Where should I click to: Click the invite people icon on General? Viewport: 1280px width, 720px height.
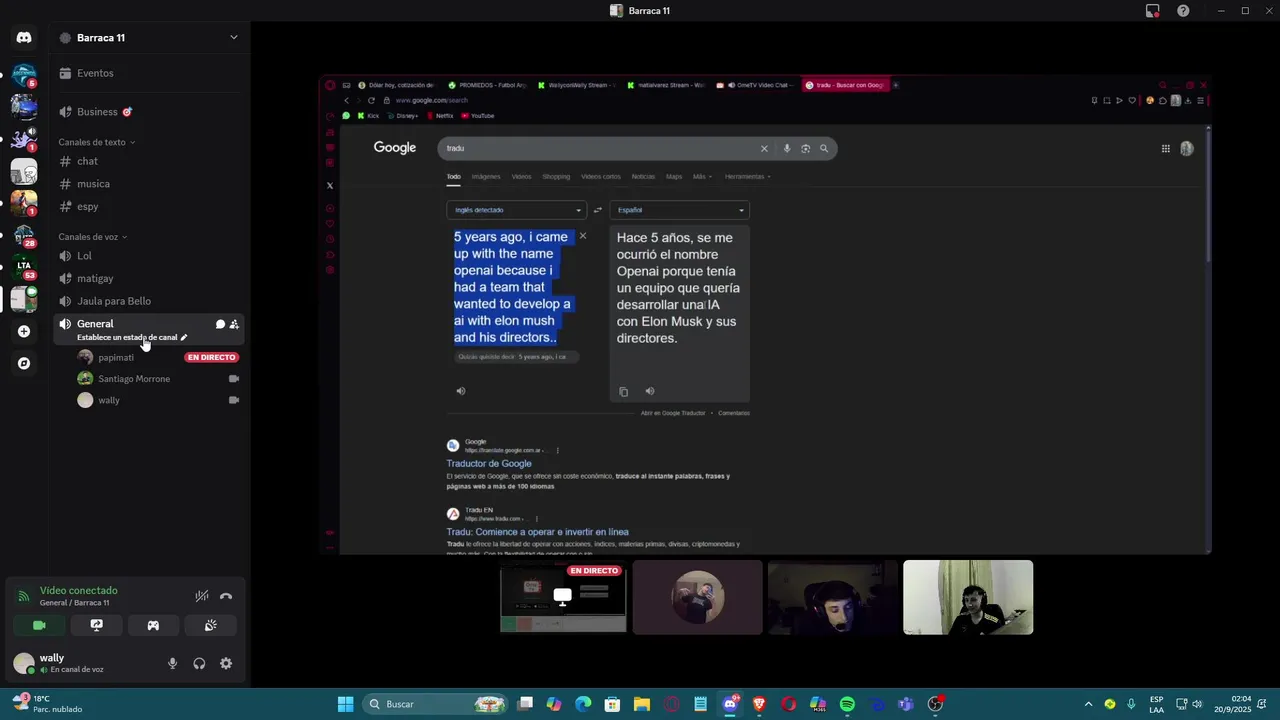point(234,324)
